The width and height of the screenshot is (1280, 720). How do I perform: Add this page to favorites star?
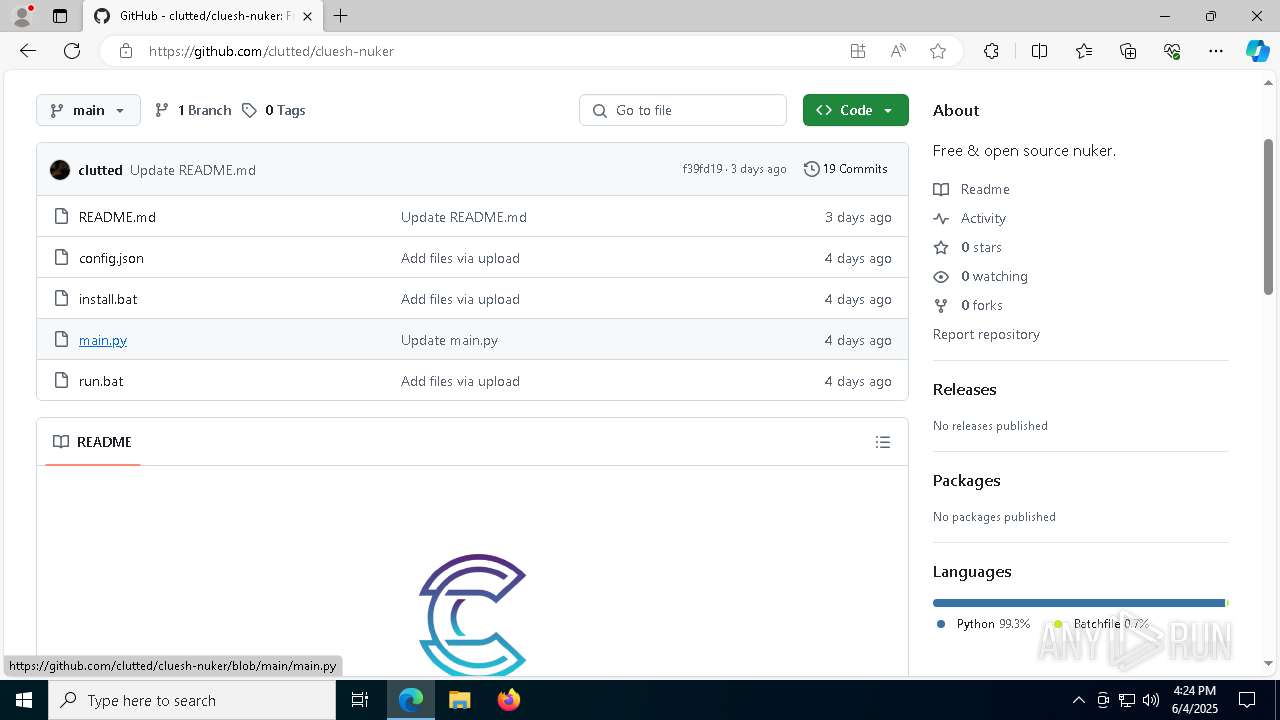pyautogui.click(x=938, y=51)
